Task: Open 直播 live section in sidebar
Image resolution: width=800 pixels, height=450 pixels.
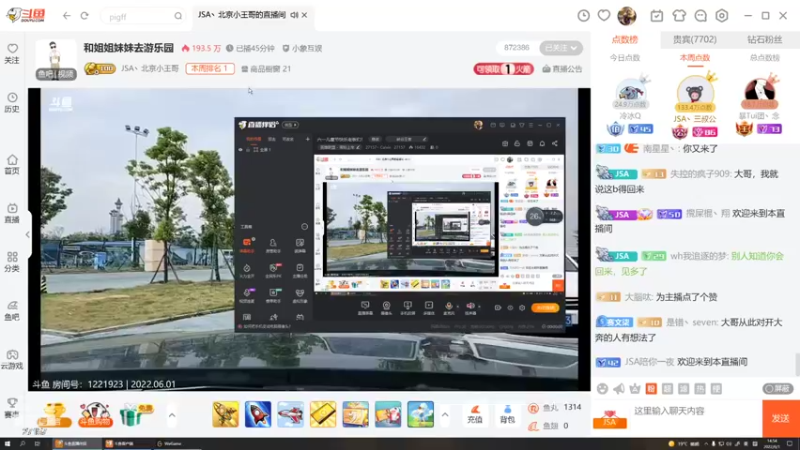Action: [12, 213]
